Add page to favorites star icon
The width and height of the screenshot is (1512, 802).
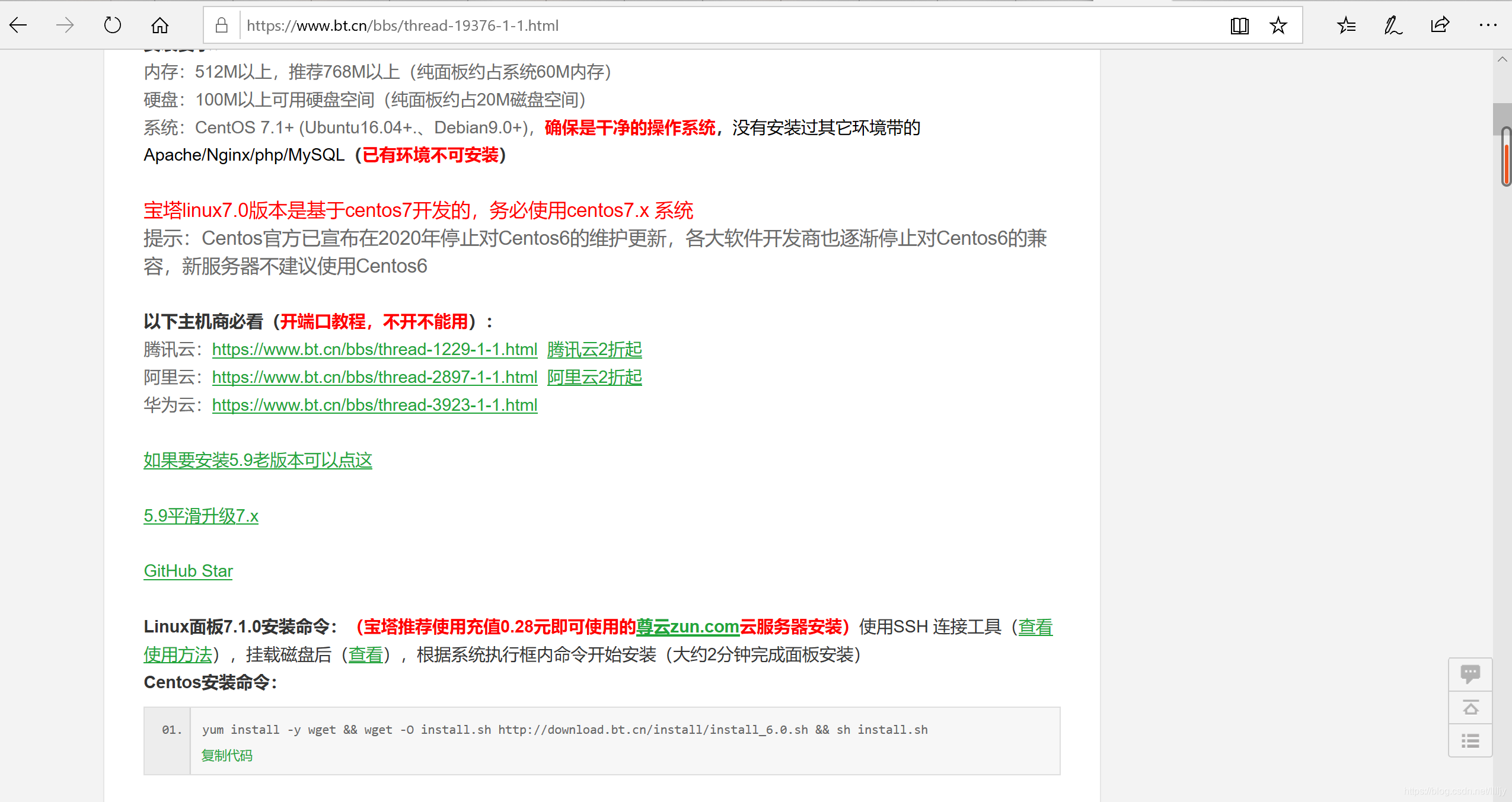(1278, 25)
